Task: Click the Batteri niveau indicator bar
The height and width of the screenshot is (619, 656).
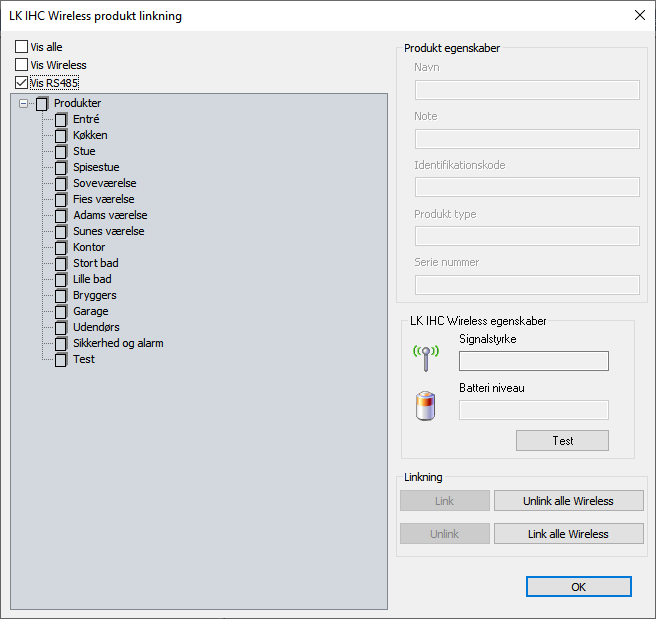Action: [x=534, y=410]
